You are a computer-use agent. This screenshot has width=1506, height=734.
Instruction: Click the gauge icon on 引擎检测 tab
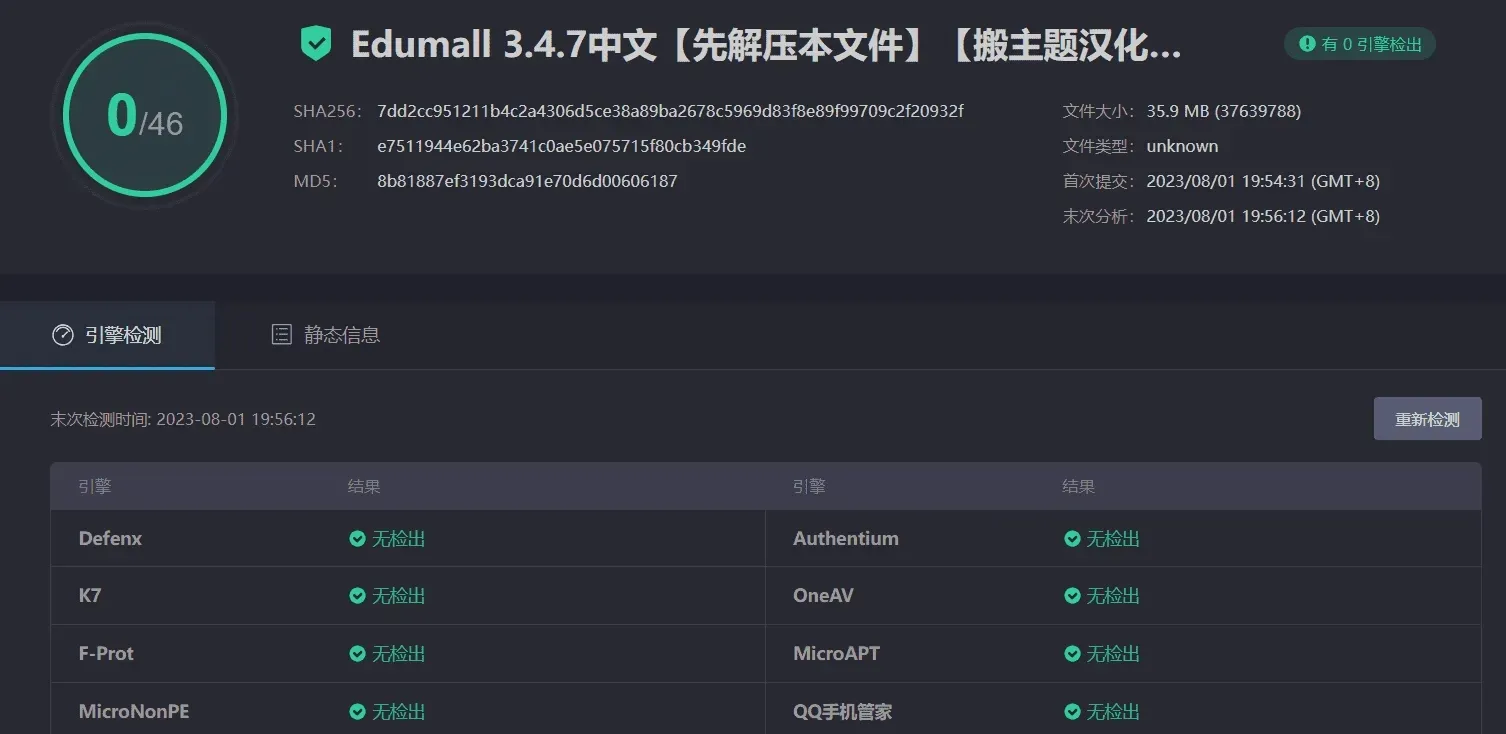coord(63,335)
